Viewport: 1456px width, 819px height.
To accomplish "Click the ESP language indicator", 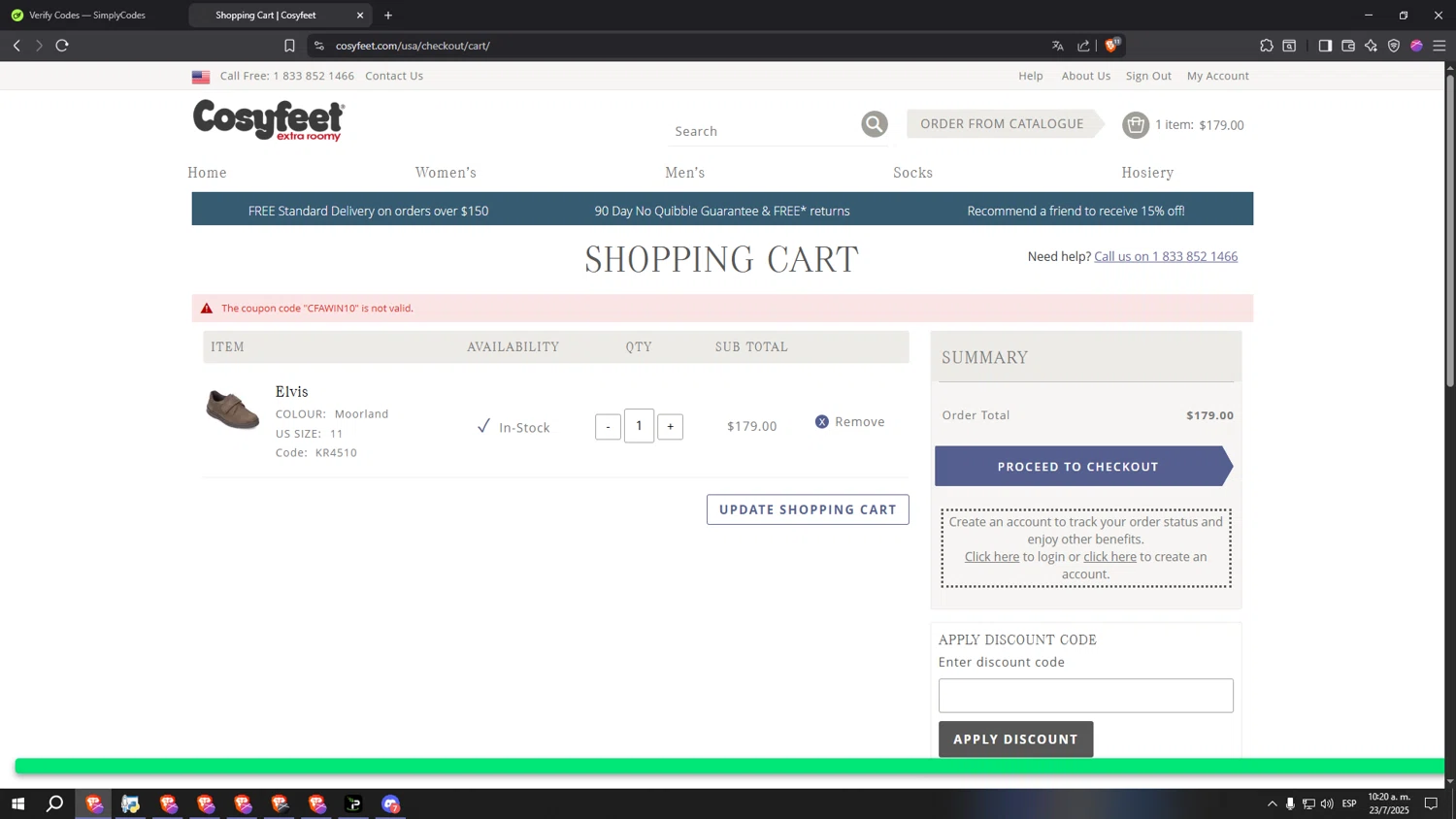I will [1349, 803].
